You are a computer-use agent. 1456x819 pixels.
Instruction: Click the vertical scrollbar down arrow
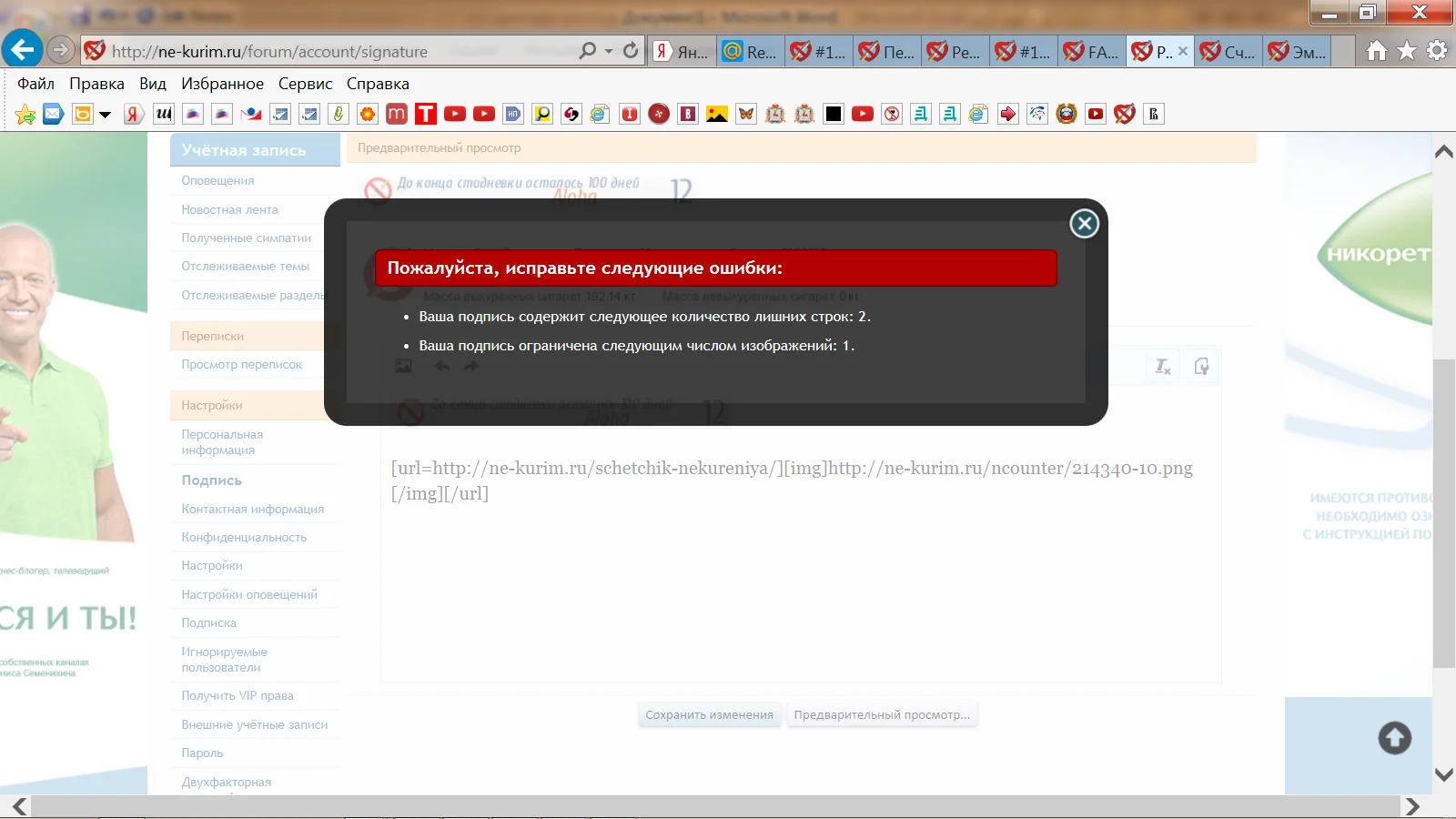(x=1444, y=774)
